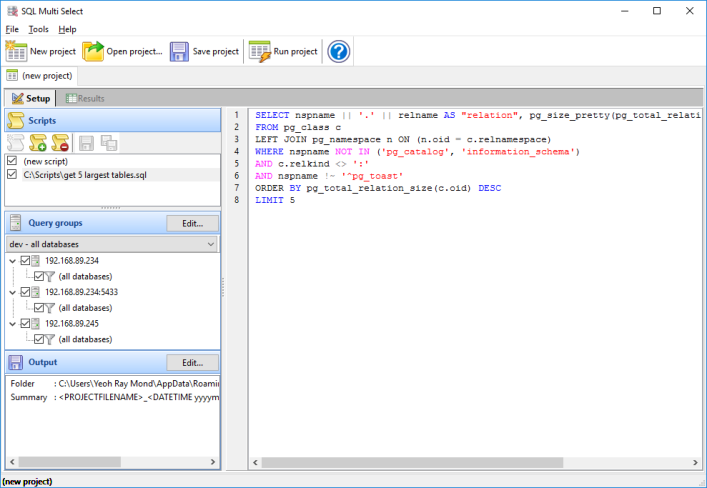Click the remove script icon with red minus
This screenshot has width=707, height=488.
[x=60, y=144]
